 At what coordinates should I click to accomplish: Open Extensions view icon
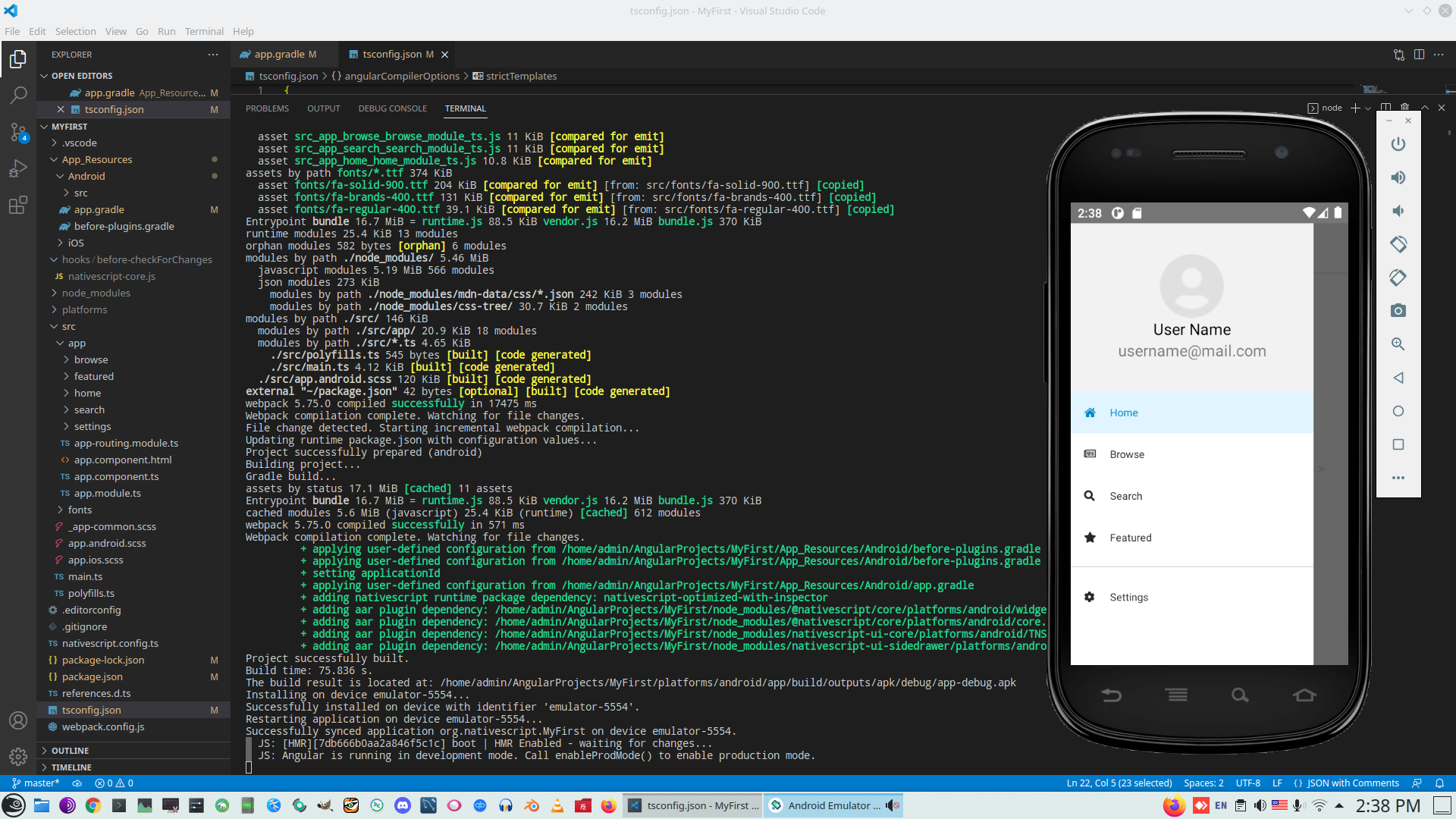tap(18, 206)
